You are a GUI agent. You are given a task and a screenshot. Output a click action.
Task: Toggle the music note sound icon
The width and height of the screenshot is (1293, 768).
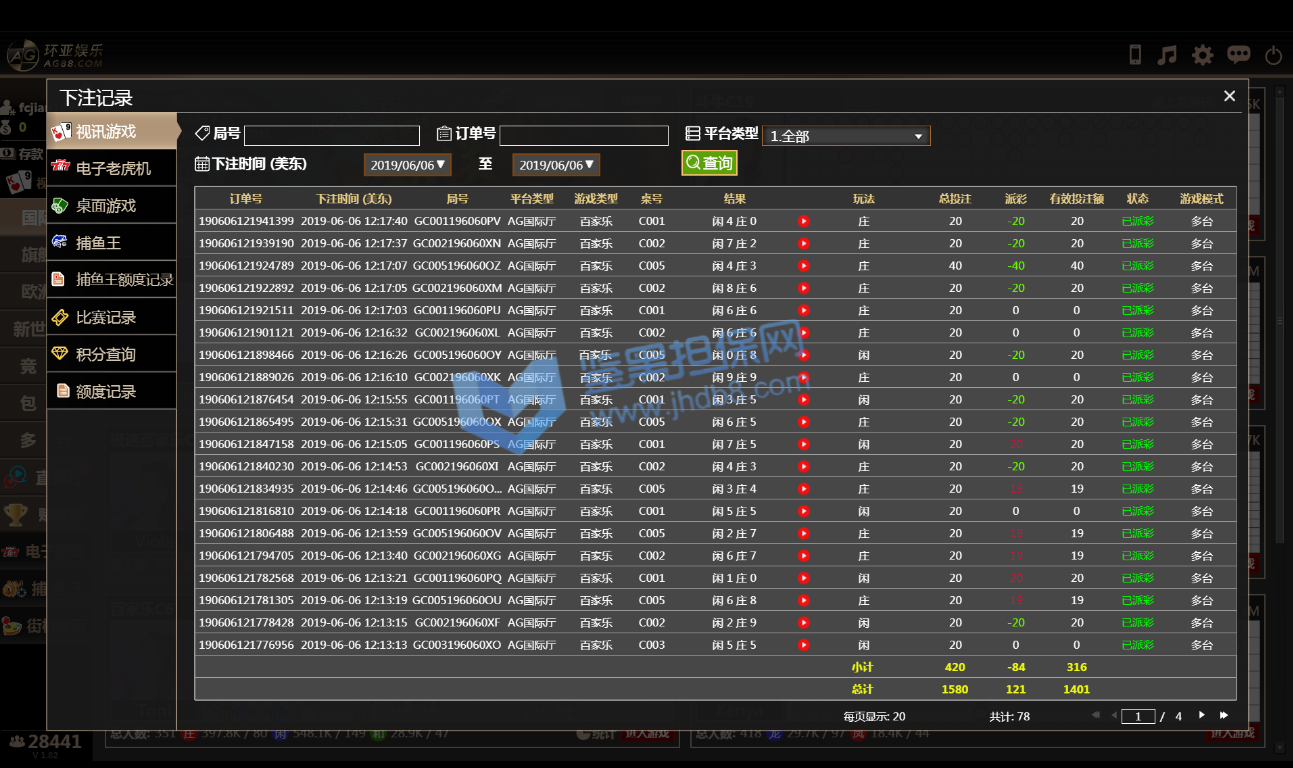1167,55
